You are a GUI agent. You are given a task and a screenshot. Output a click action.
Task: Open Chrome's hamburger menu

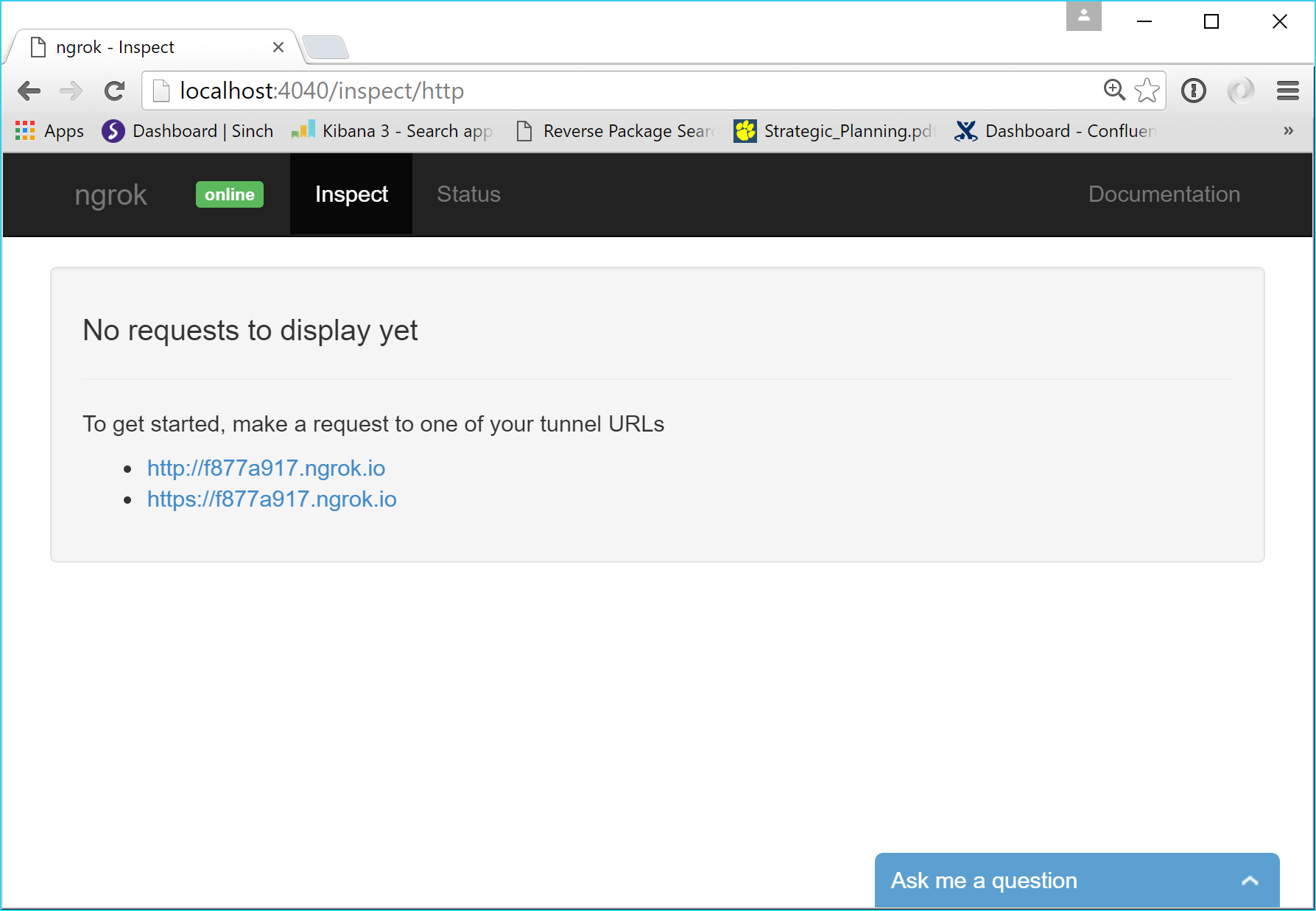[x=1287, y=91]
